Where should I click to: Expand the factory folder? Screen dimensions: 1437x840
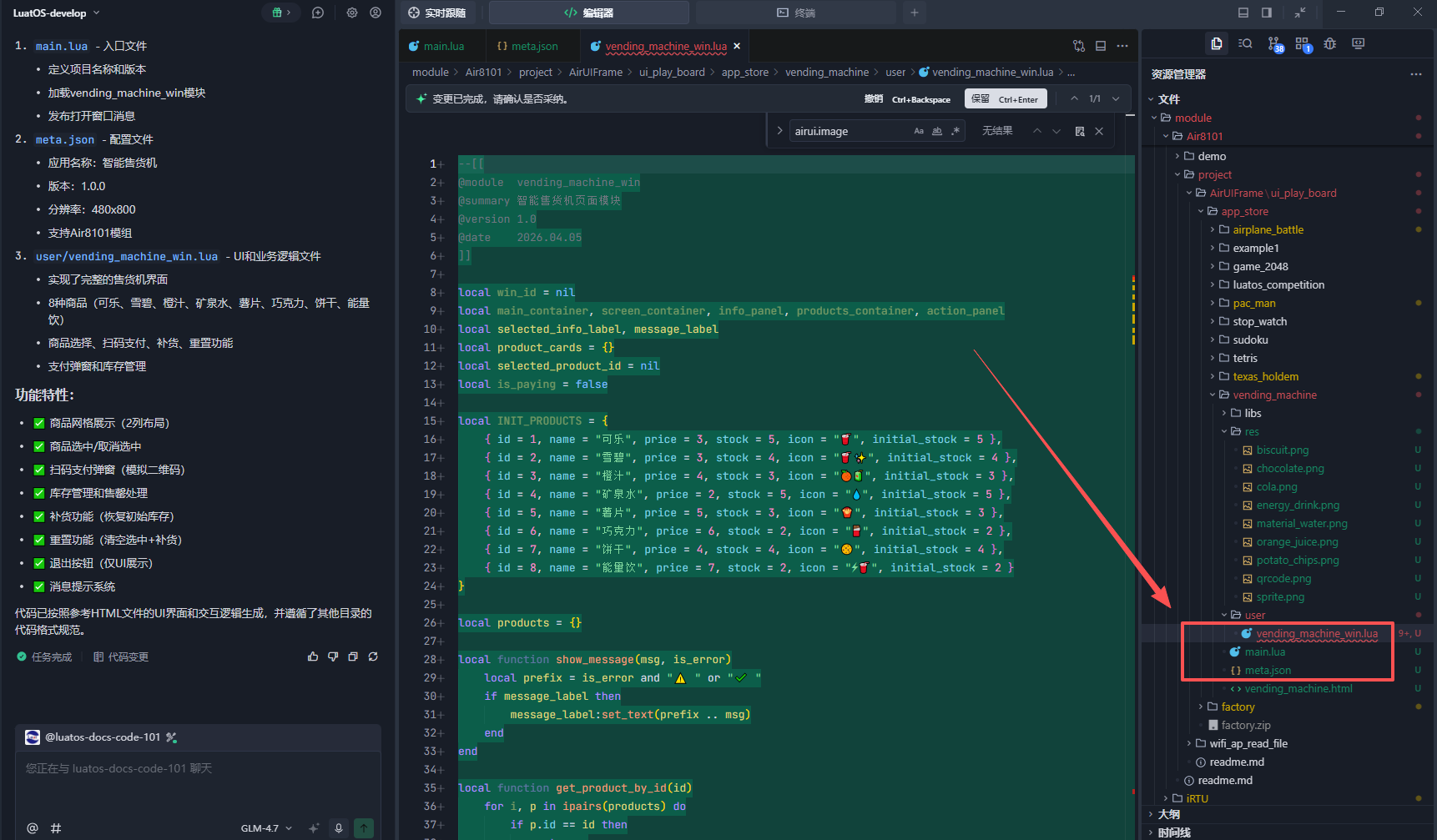click(1238, 707)
